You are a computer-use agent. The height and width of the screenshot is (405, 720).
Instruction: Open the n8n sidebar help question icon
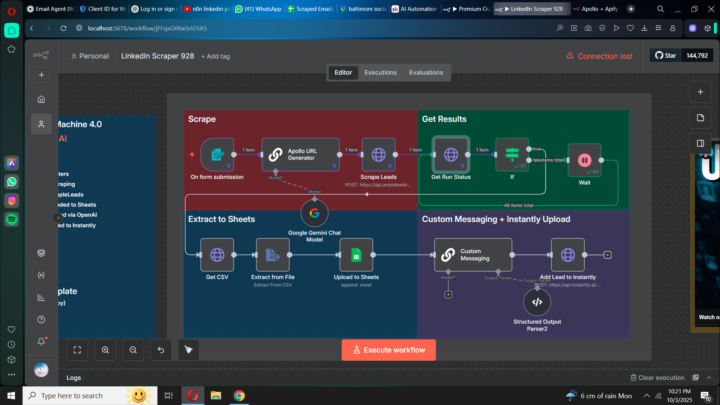click(x=41, y=320)
